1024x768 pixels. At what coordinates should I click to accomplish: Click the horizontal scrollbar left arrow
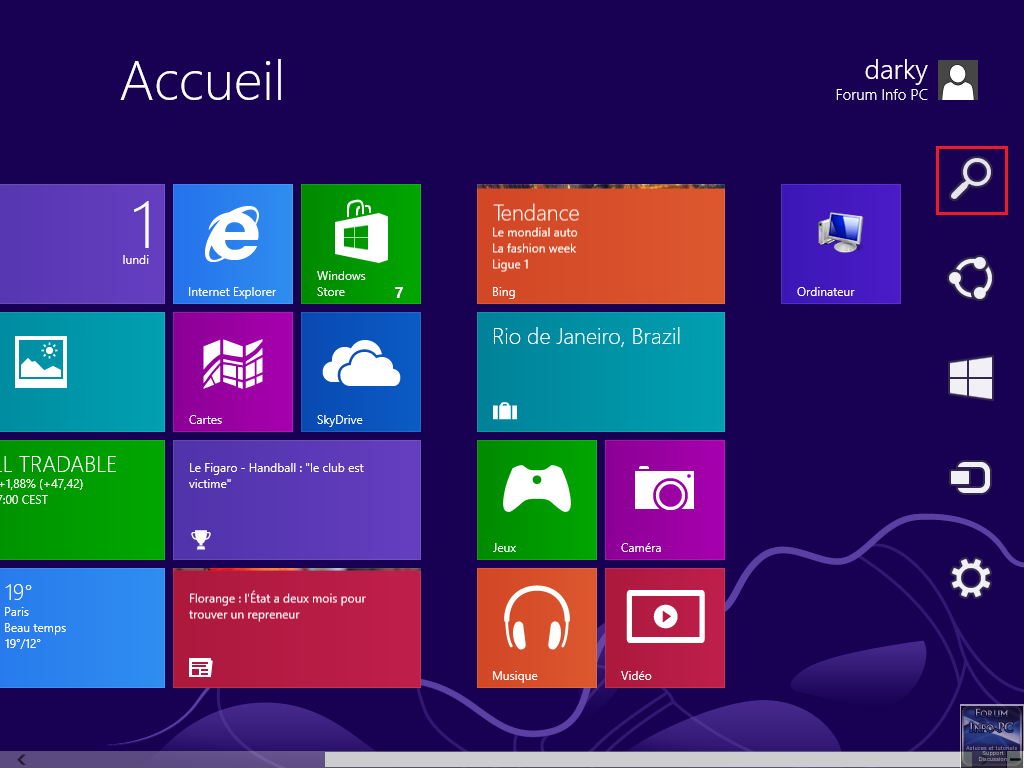[x=22, y=760]
